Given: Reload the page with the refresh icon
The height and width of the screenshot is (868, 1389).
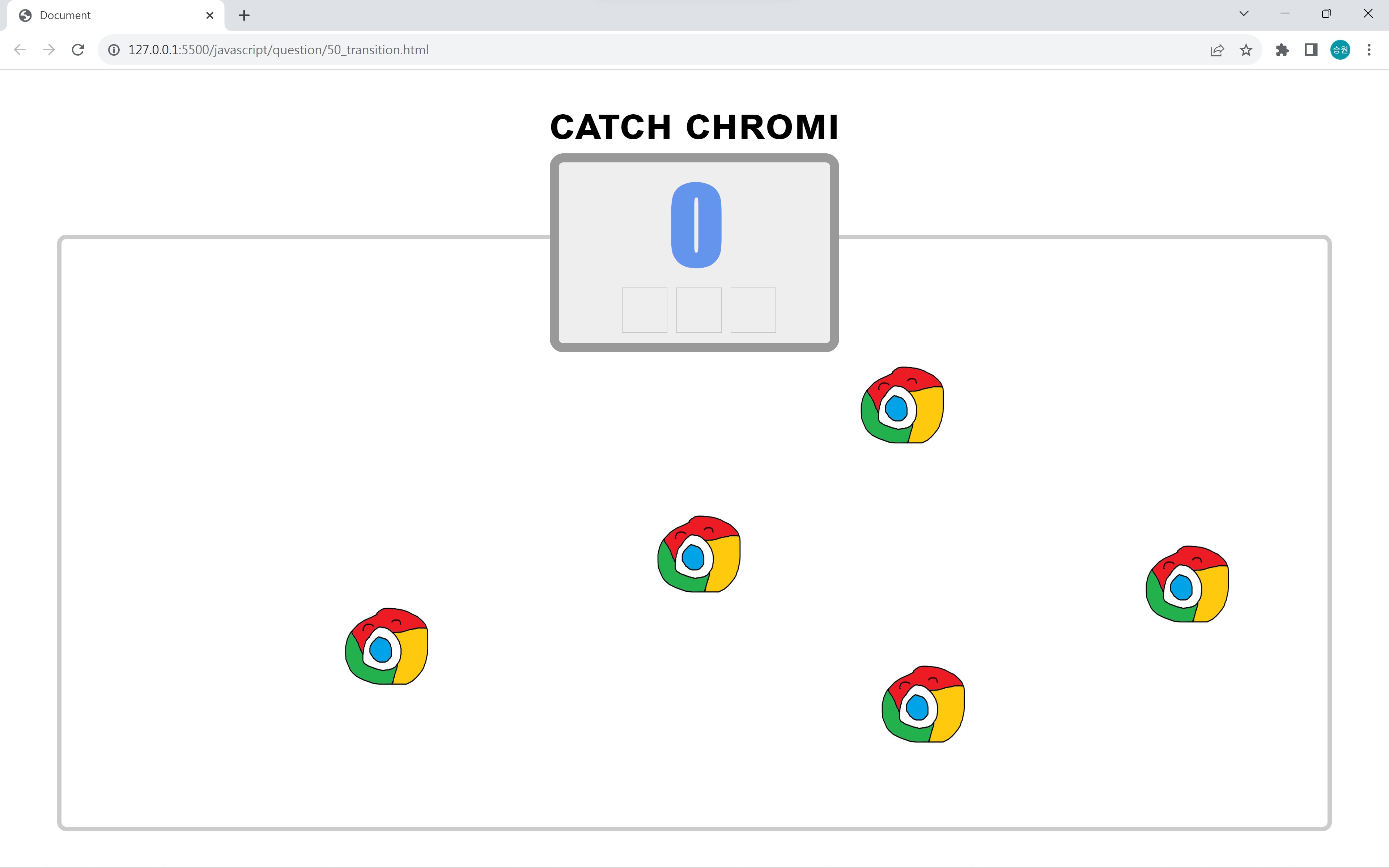Looking at the screenshot, I should (x=78, y=50).
